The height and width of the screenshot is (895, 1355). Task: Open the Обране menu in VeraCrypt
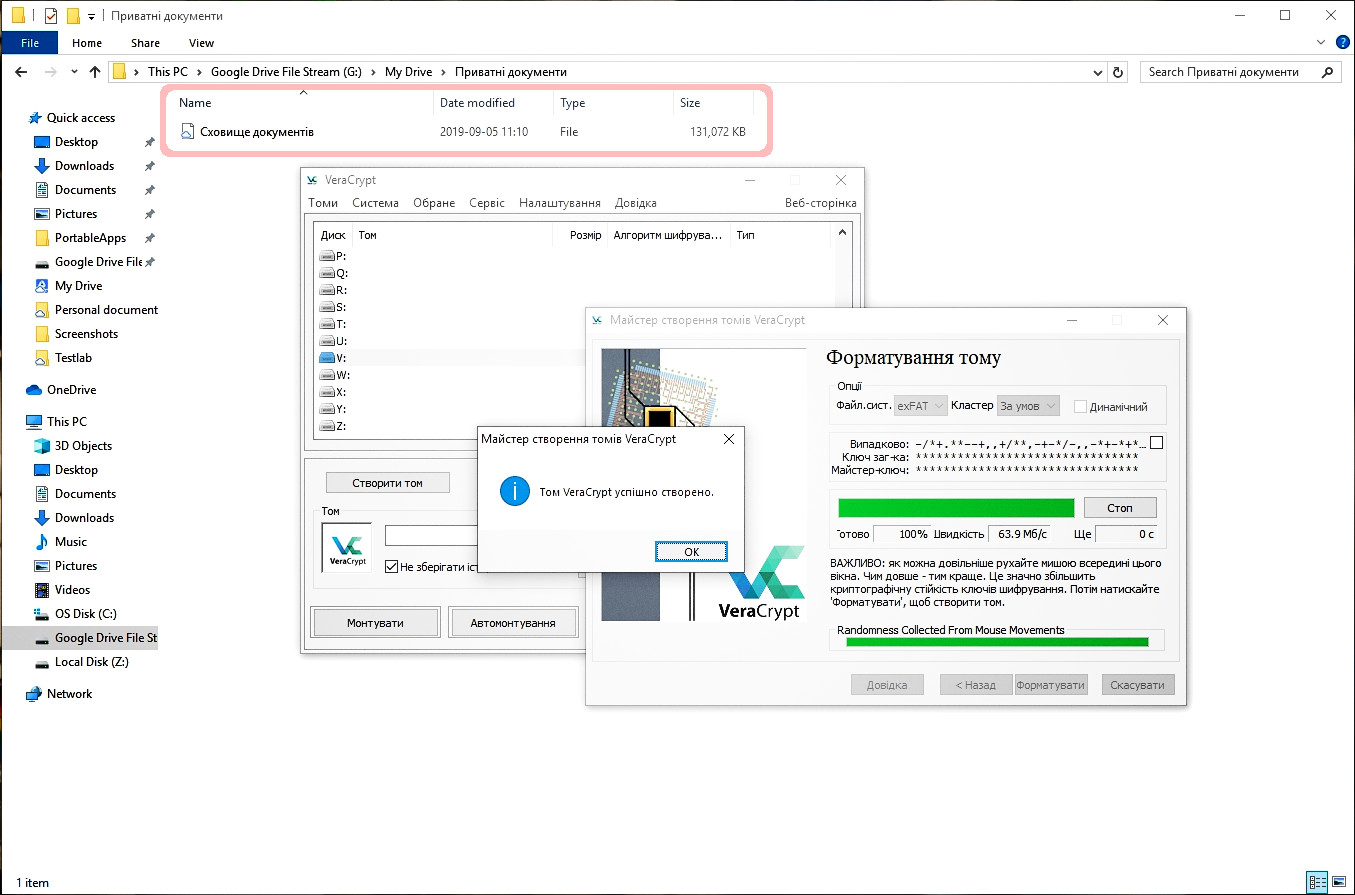click(x=434, y=203)
